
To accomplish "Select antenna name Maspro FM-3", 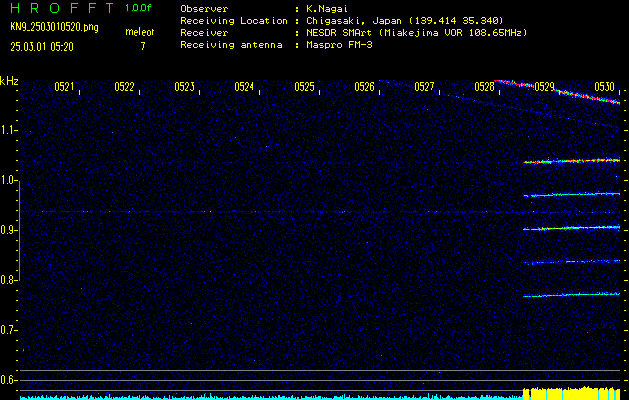I will pos(339,45).
